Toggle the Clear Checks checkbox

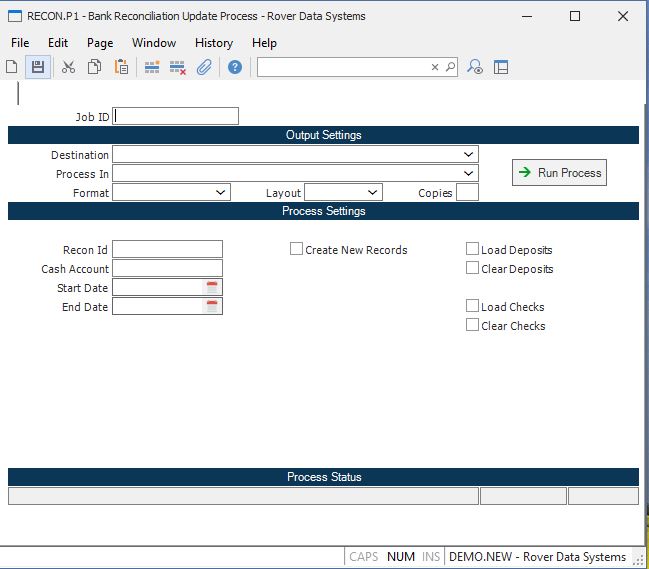[473, 325]
